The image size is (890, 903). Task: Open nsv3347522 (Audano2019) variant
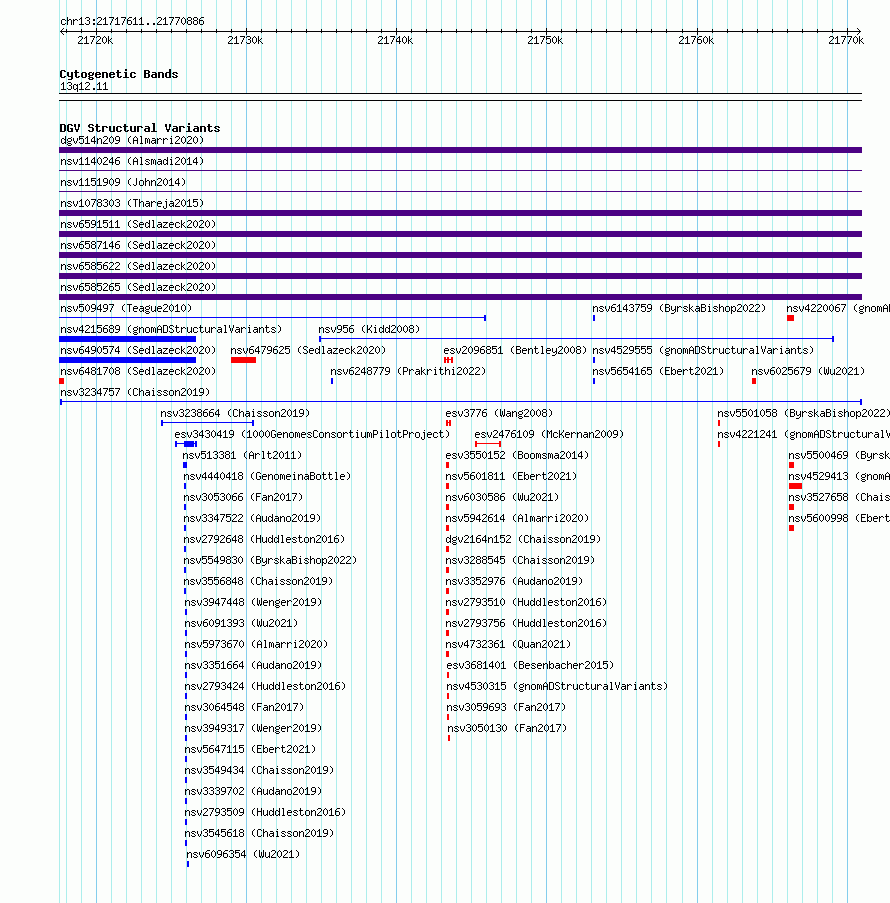point(252,518)
